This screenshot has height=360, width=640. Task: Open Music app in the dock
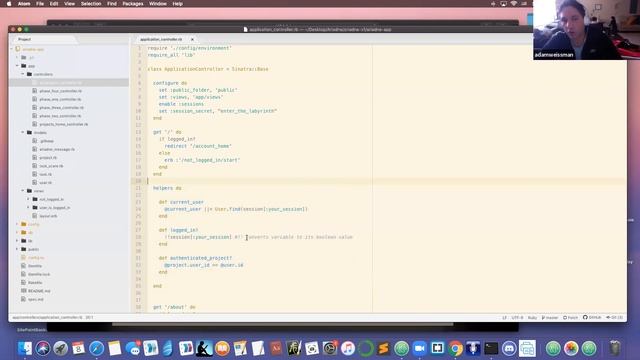pyautogui.click(x=348, y=348)
